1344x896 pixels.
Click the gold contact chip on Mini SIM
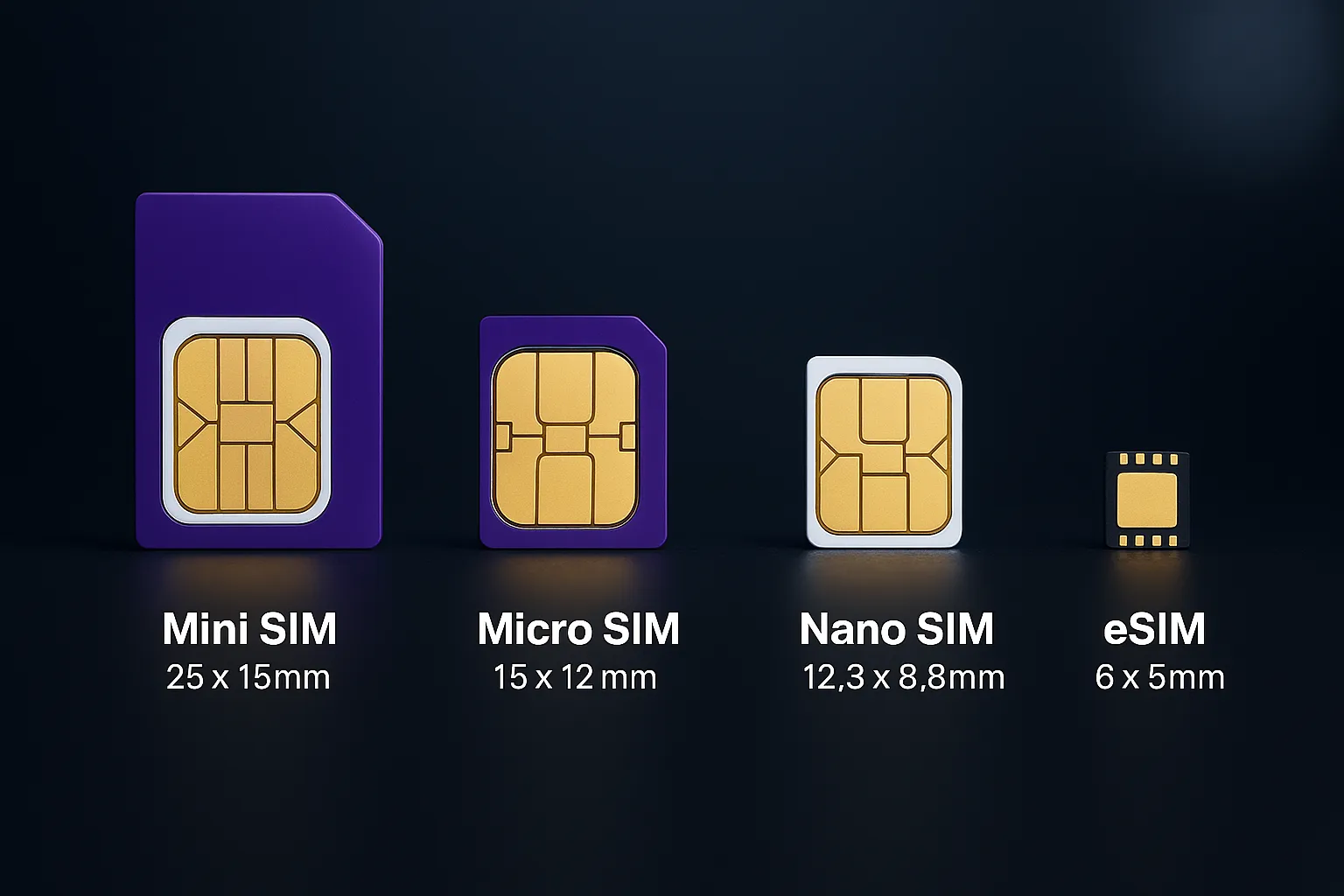(x=246, y=424)
